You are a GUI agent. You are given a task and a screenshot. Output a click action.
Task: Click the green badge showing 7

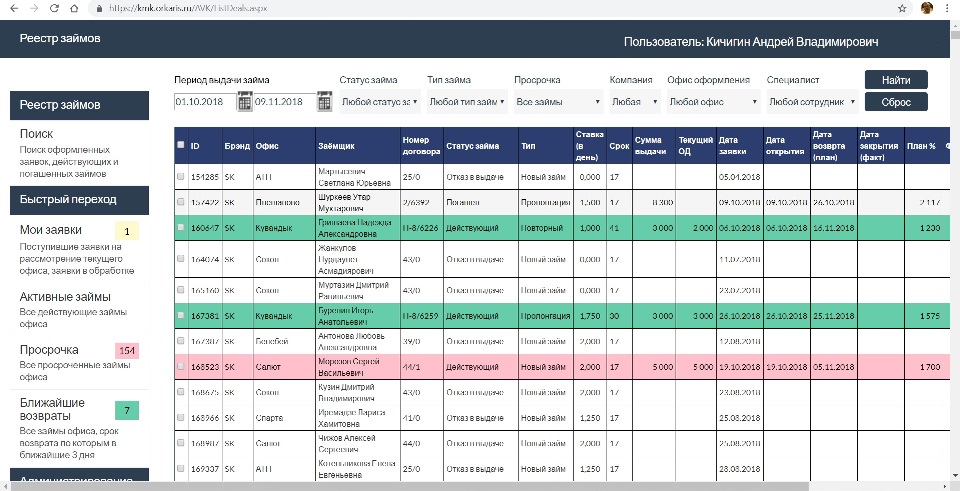127,410
